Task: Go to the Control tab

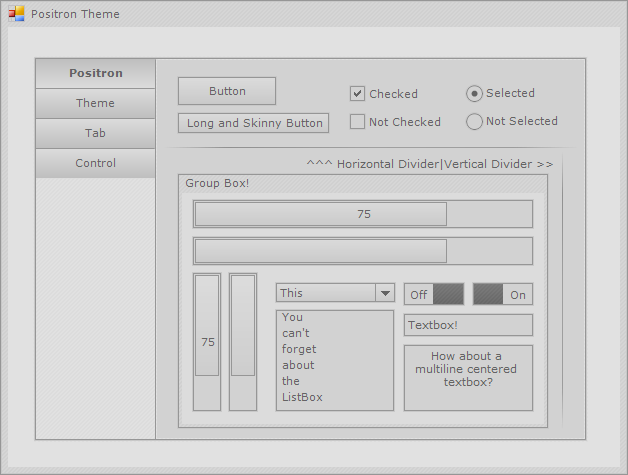Action: pos(96,163)
